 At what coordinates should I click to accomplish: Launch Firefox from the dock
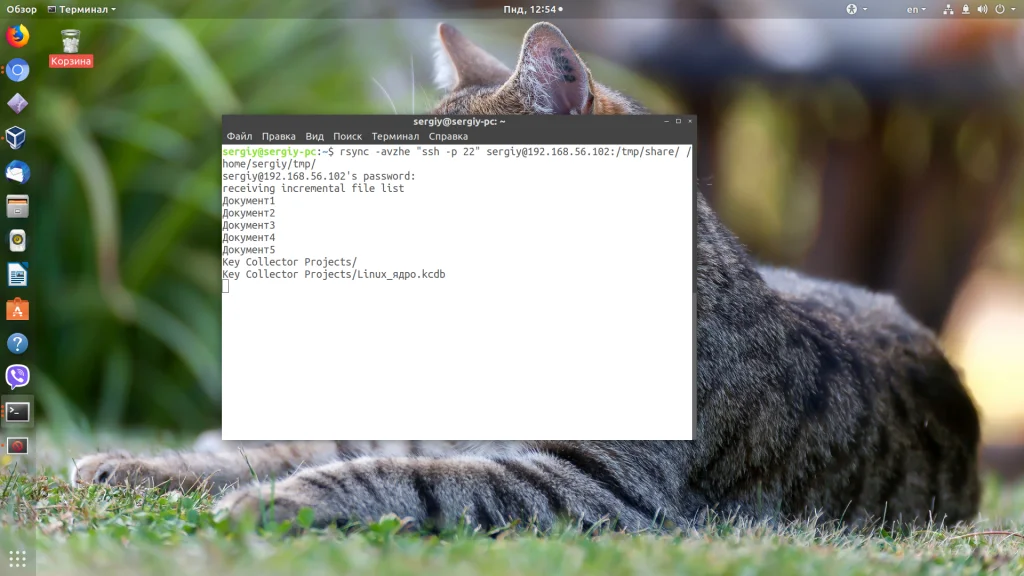18,35
